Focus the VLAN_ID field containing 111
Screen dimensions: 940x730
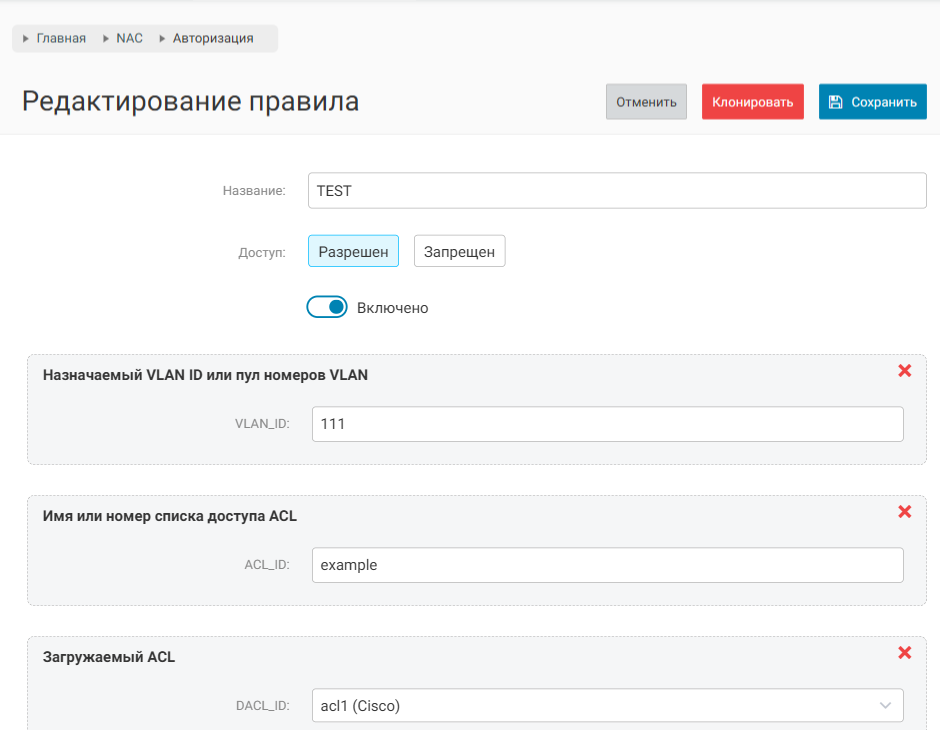tap(607, 424)
